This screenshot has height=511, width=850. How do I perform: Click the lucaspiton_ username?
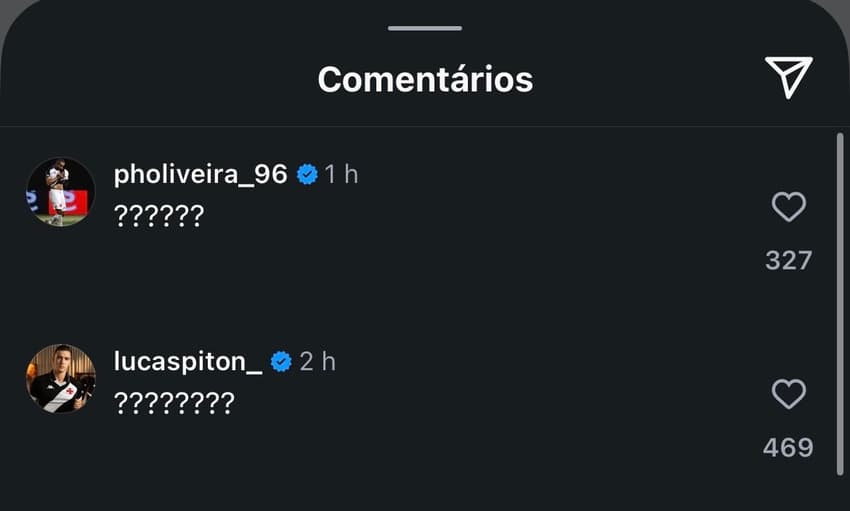coord(188,361)
